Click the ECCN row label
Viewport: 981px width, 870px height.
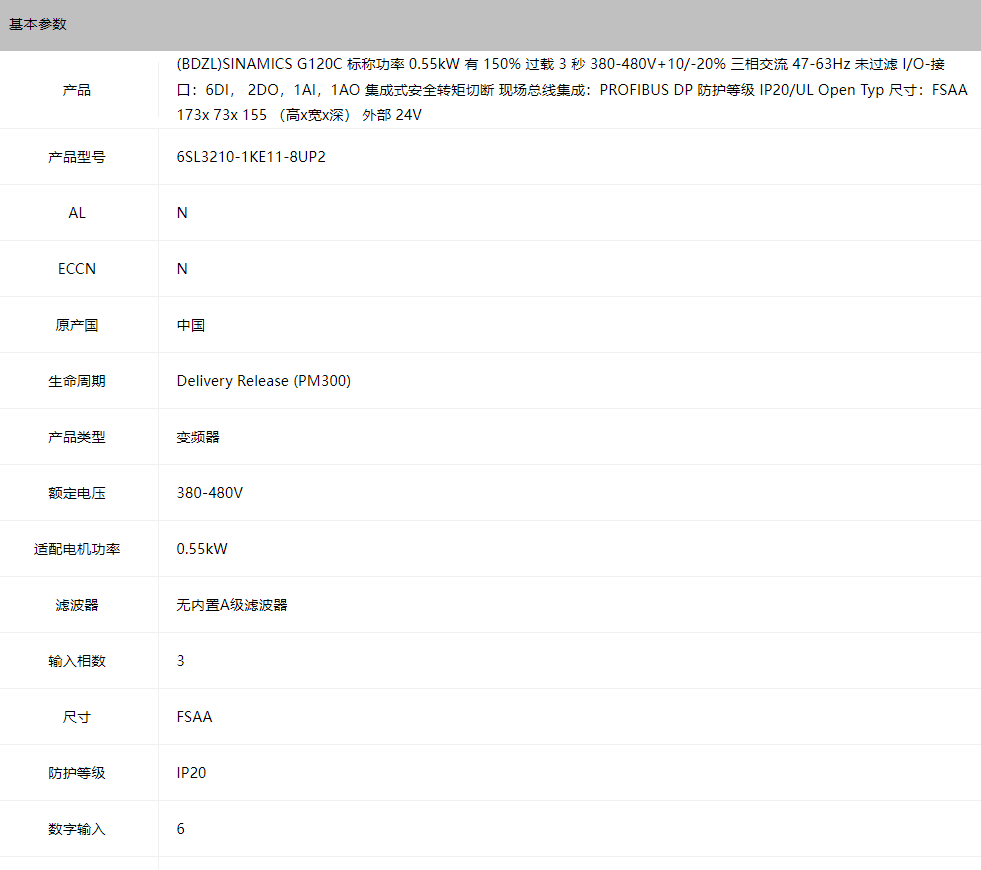tap(77, 269)
